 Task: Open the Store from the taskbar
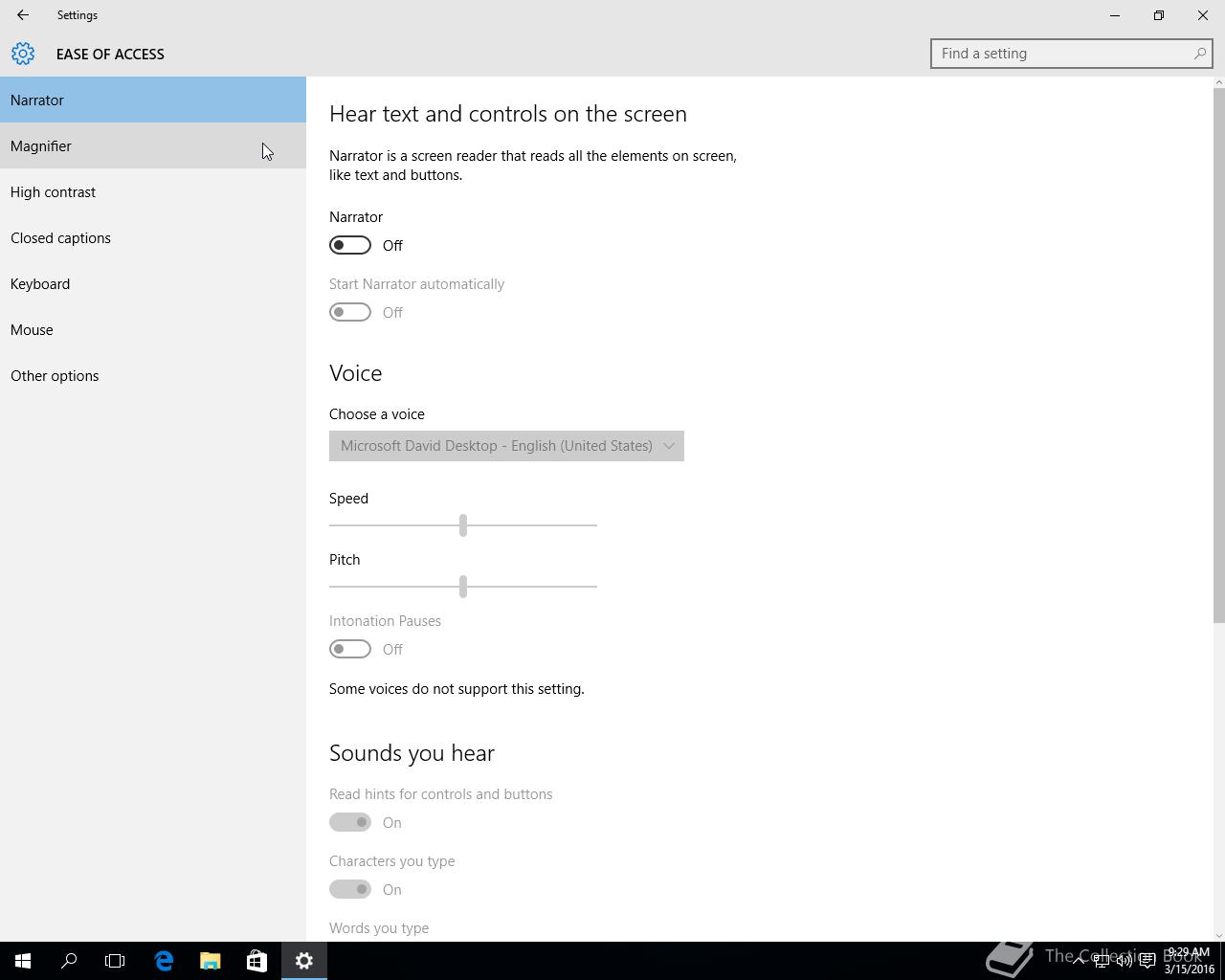[256, 961]
